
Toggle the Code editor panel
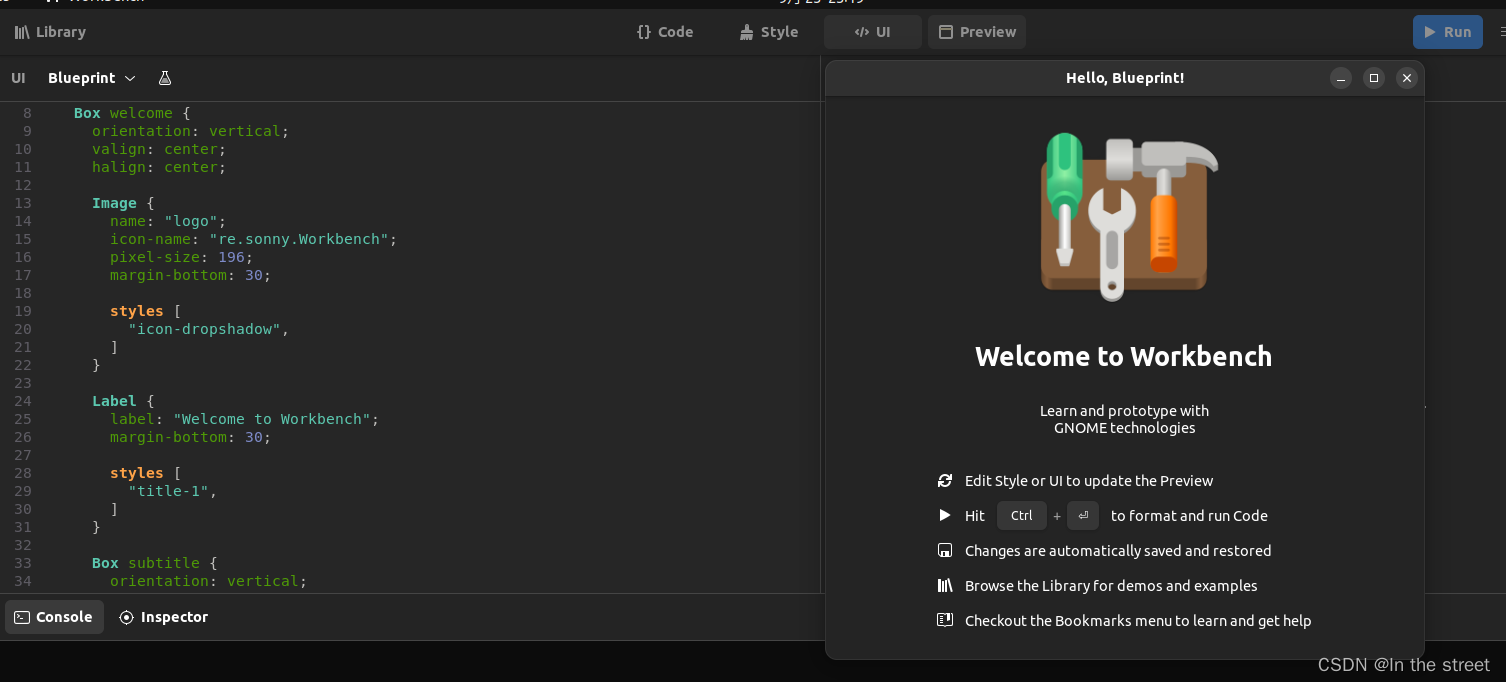[x=665, y=32]
